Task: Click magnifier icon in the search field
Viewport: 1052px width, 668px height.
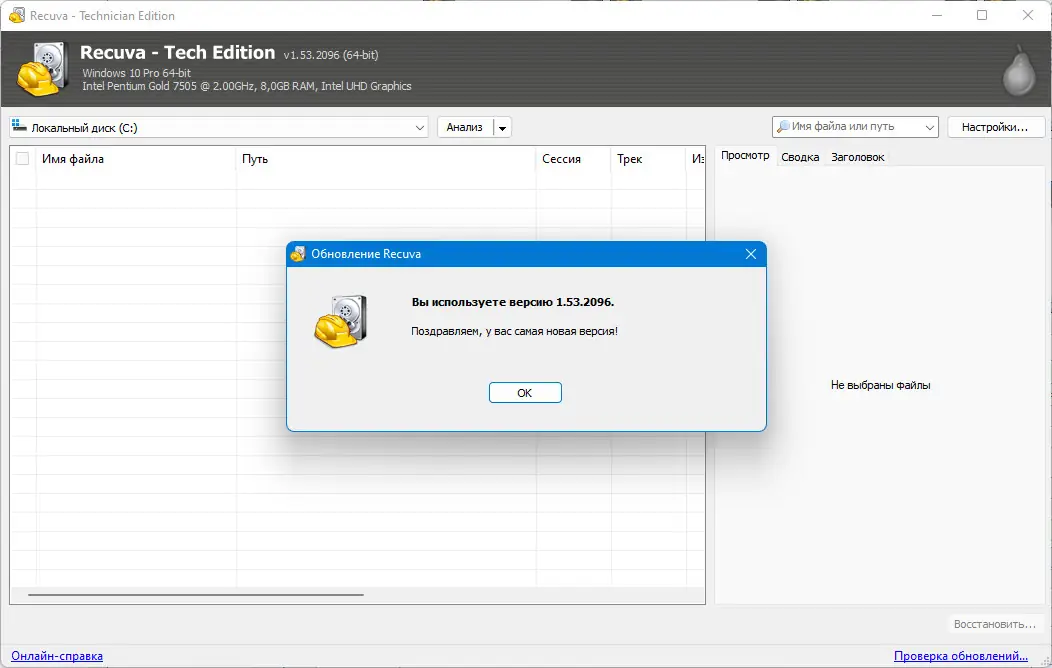Action: pyautogui.click(x=782, y=126)
